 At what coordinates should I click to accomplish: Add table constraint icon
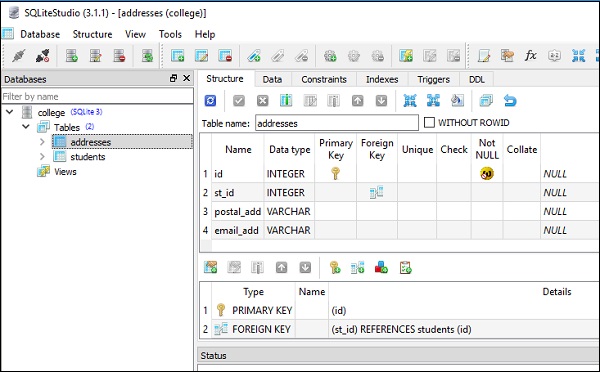tap(210, 267)
